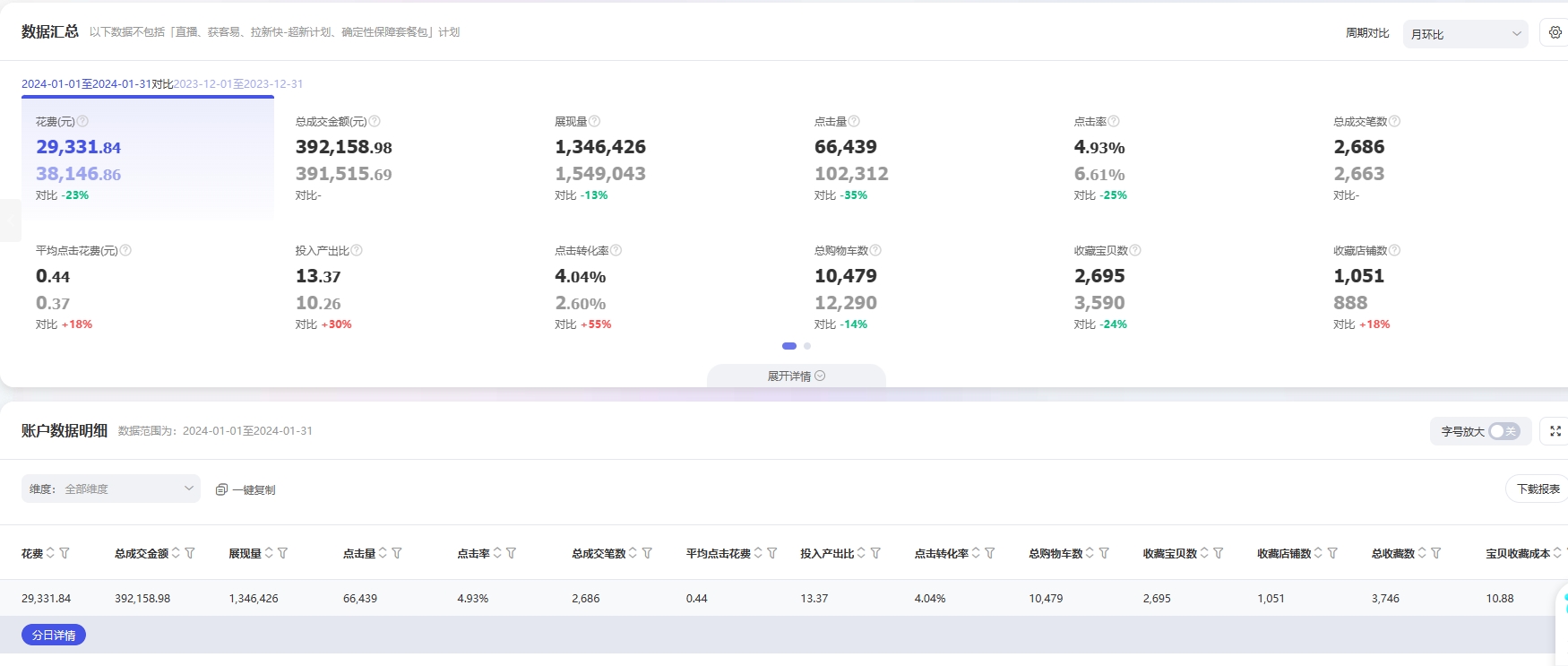Click the help icon beside 点击转化率 metric
The height and width of the screenshot is (666, 1568).
point(616,251)
